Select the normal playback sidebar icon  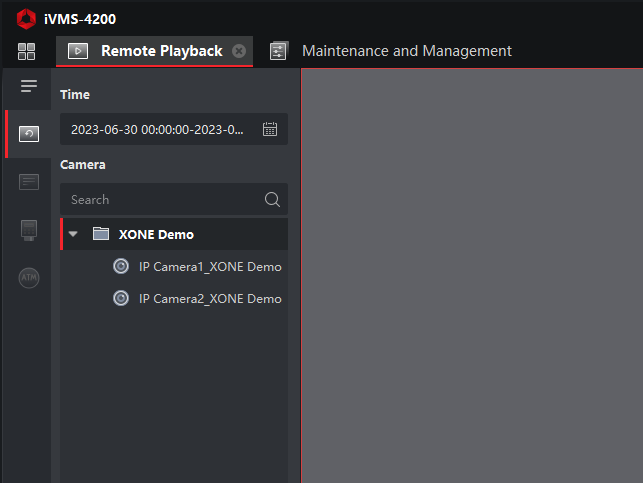point(29,134)
